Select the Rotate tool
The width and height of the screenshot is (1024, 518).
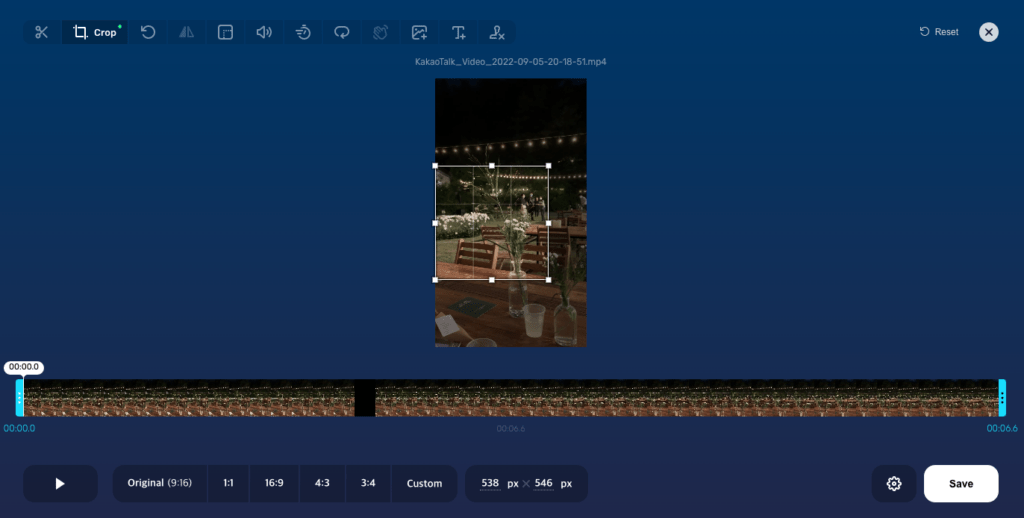click(x=148, y=32)
